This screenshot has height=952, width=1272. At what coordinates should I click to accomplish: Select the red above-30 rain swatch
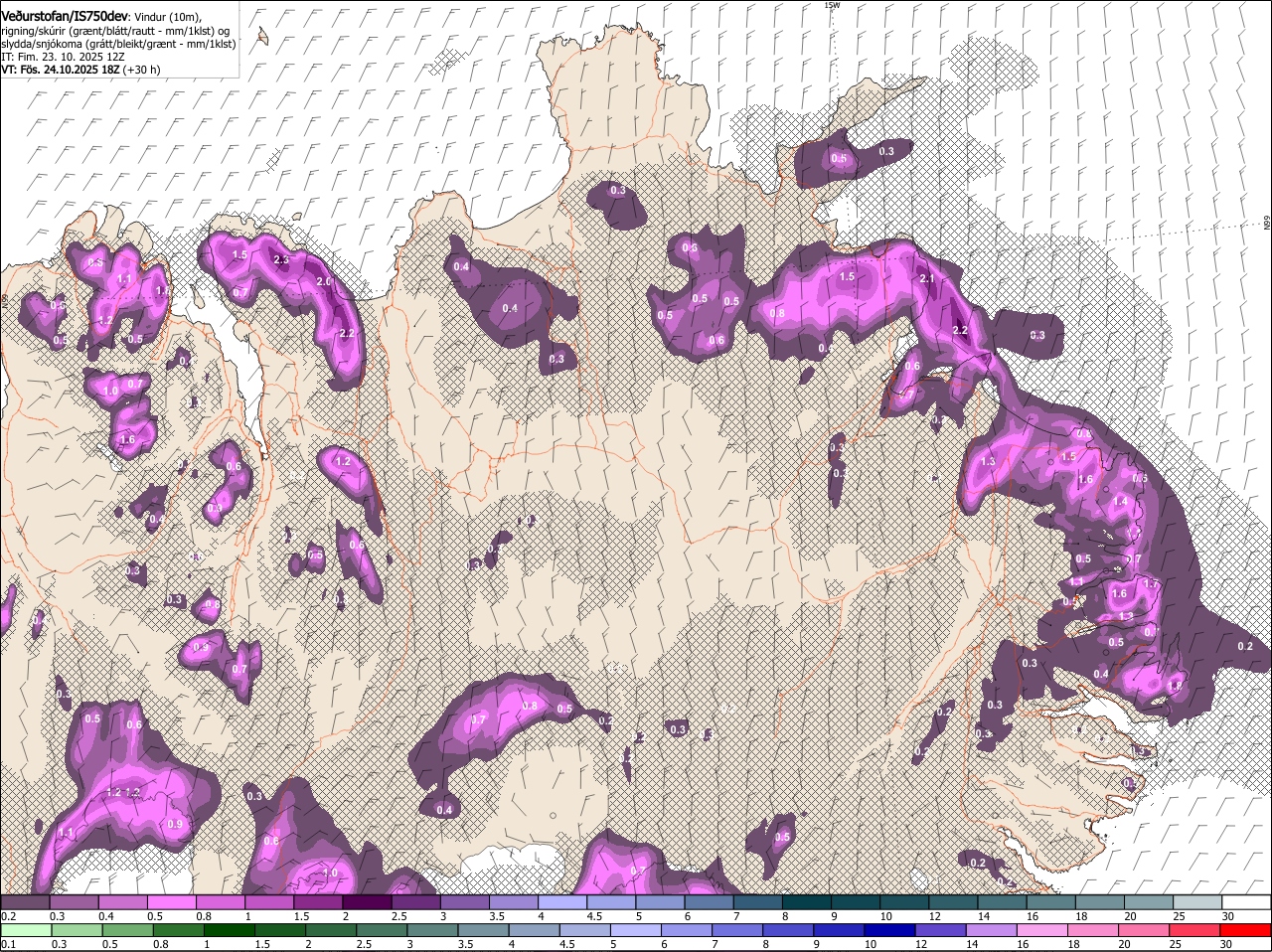coord(1247,930)
